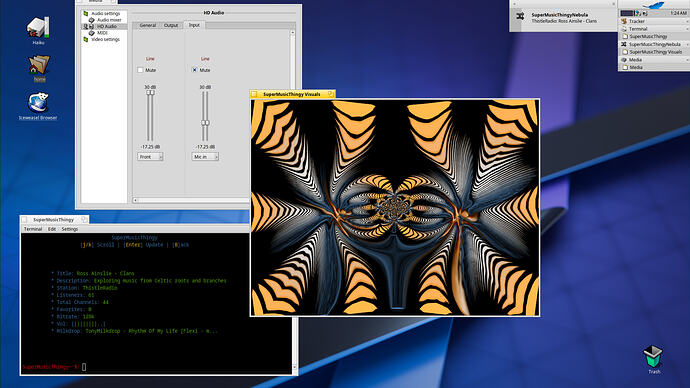
Task: Click the Milkdrop visualization canvas
Action: pos(395,207)
